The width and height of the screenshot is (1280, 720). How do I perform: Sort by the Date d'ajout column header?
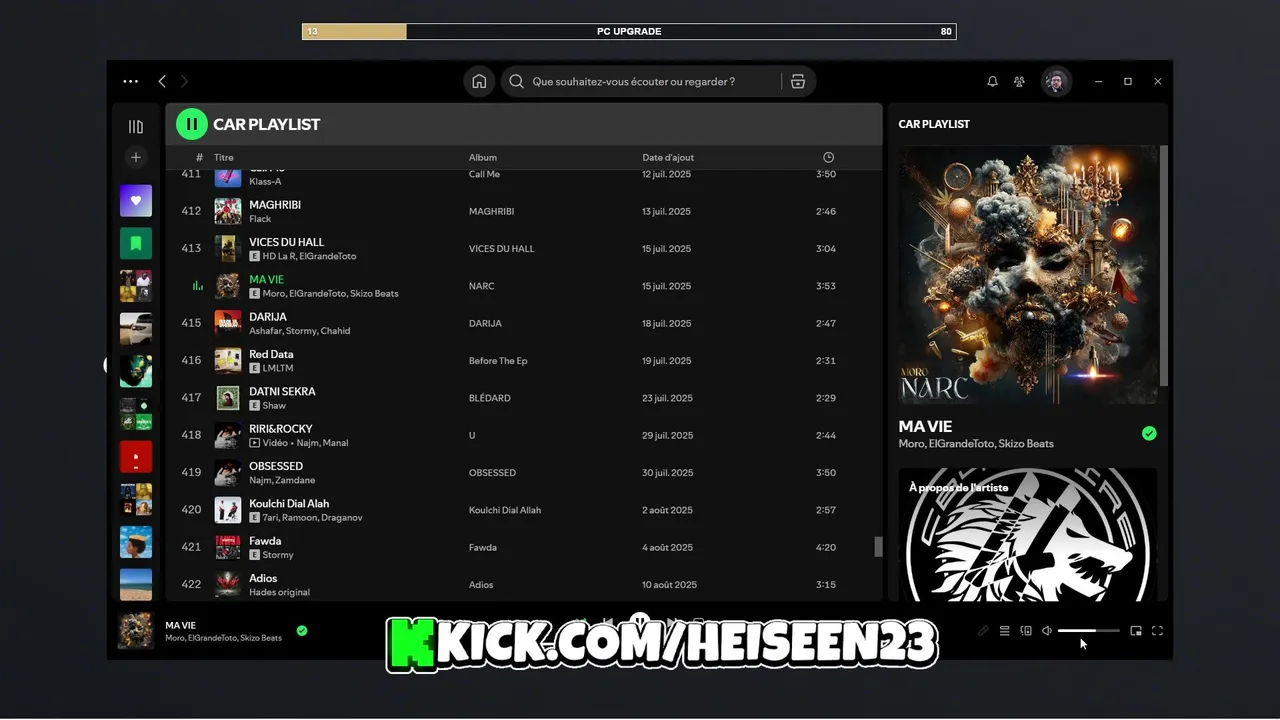point(668,157)
